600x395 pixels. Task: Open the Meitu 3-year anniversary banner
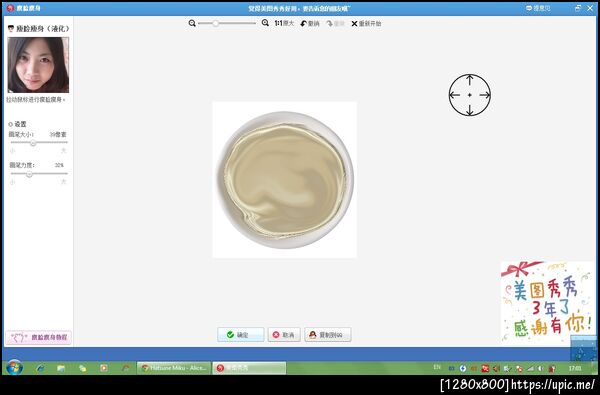(548, 302)
